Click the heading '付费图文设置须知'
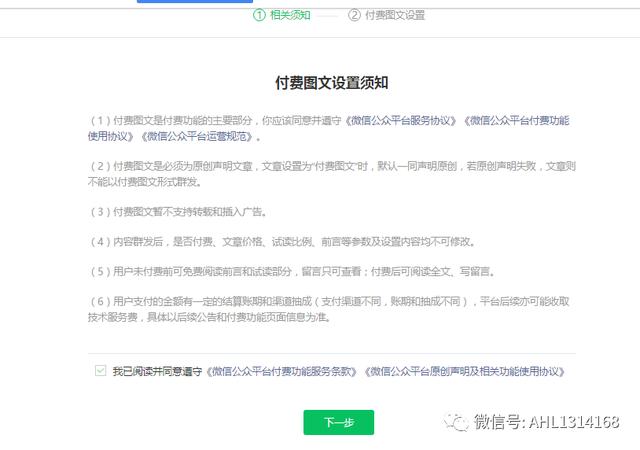This screenshot has width=640, height=450. pyautogui.click(x=331, y=83)
